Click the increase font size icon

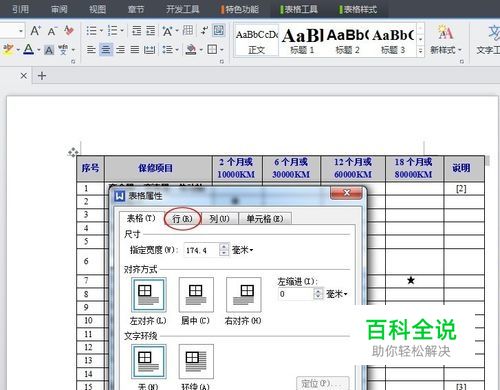pos(35,31)
